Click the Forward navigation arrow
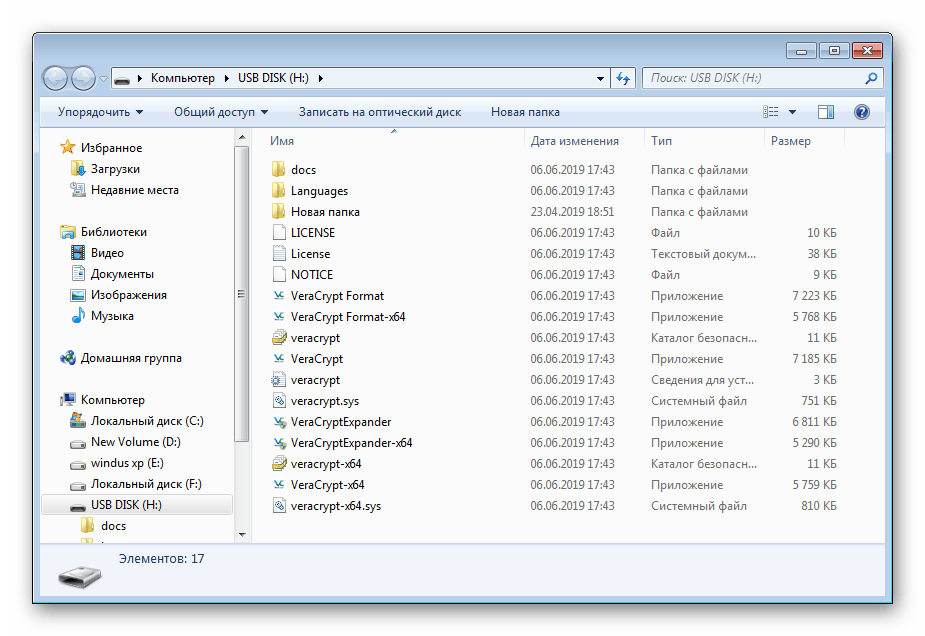Image resolution: width=925 pixels, height=636 pixels. pyautogui.click(x=83, y=78)
